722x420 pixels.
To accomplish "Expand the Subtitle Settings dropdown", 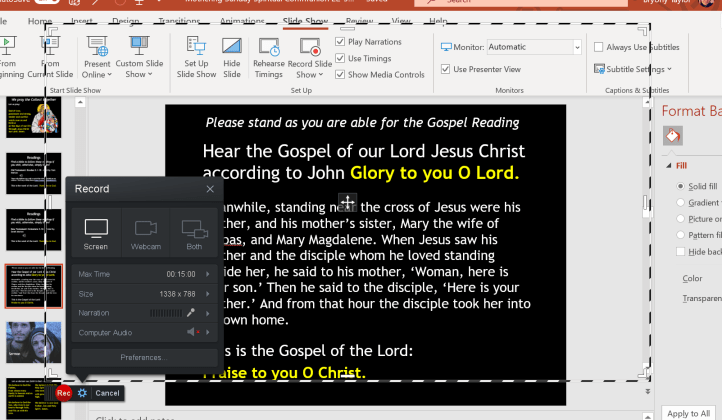I will pyautogui.click(x=632, y=69).
